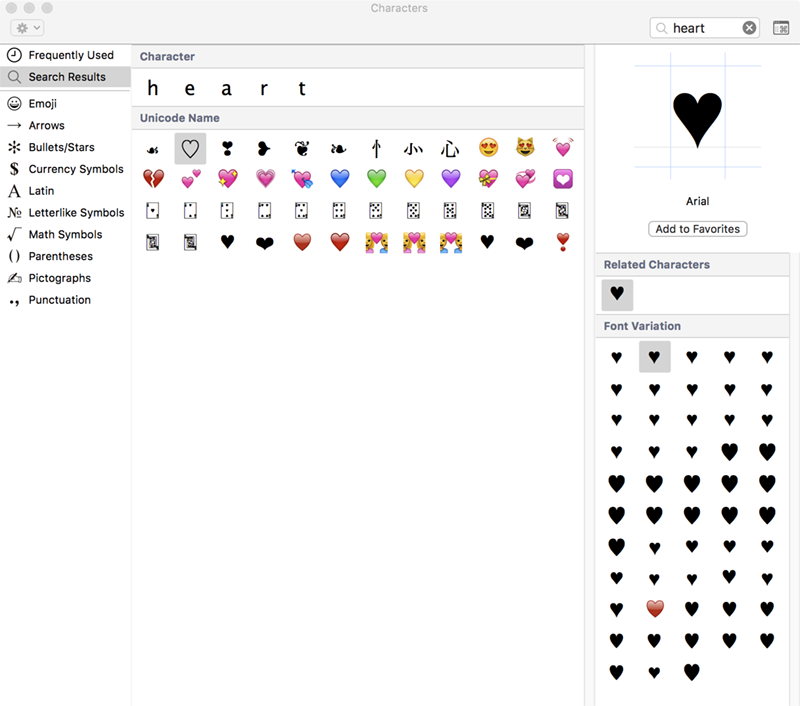Pick the highlighted heart font variation
The image size is (800, 706).
coord(655,357)
